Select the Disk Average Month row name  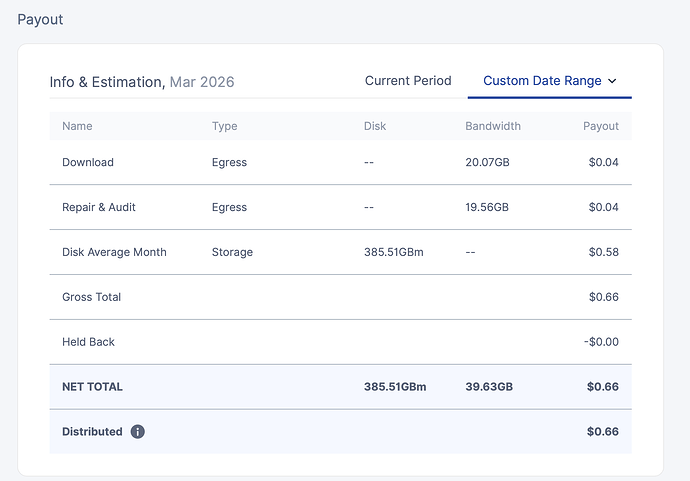[x=114, y=252]
